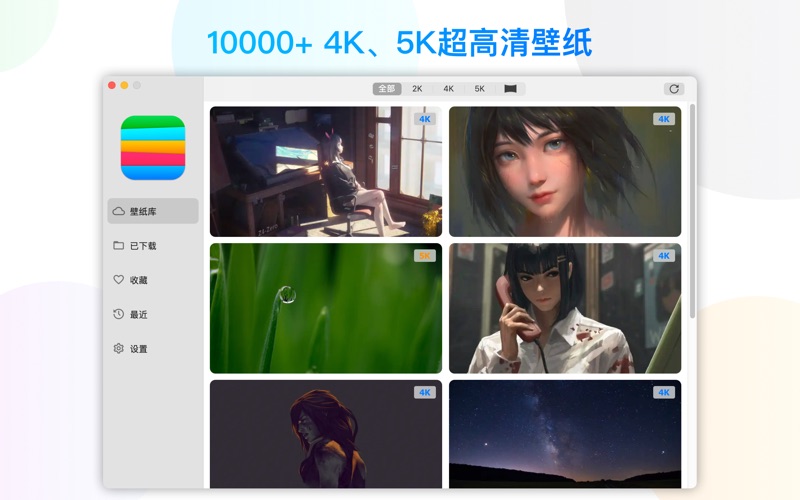Minimize the window with yellow button
The image size is (800, 500).
click(x=124, y=85)
